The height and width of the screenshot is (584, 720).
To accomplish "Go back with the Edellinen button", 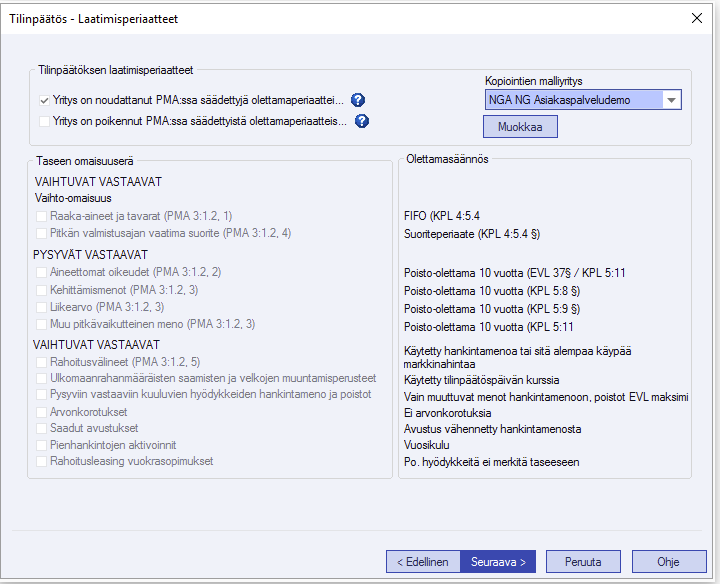I will pyautogui.click(x=423, y=561).
